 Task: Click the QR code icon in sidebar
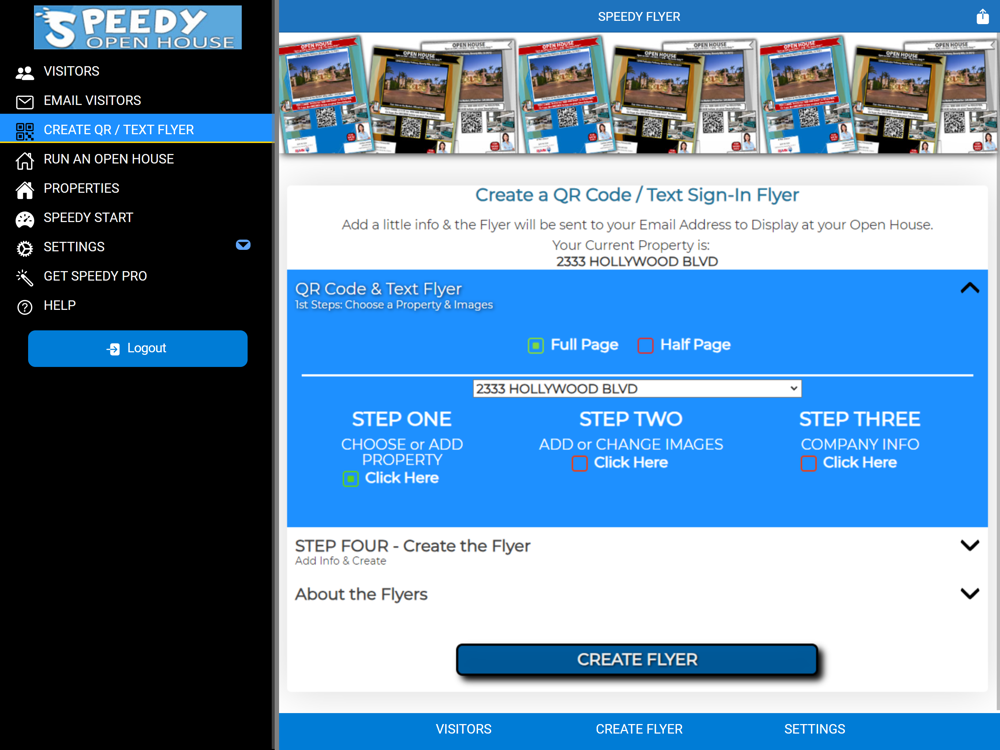[25, 131]
